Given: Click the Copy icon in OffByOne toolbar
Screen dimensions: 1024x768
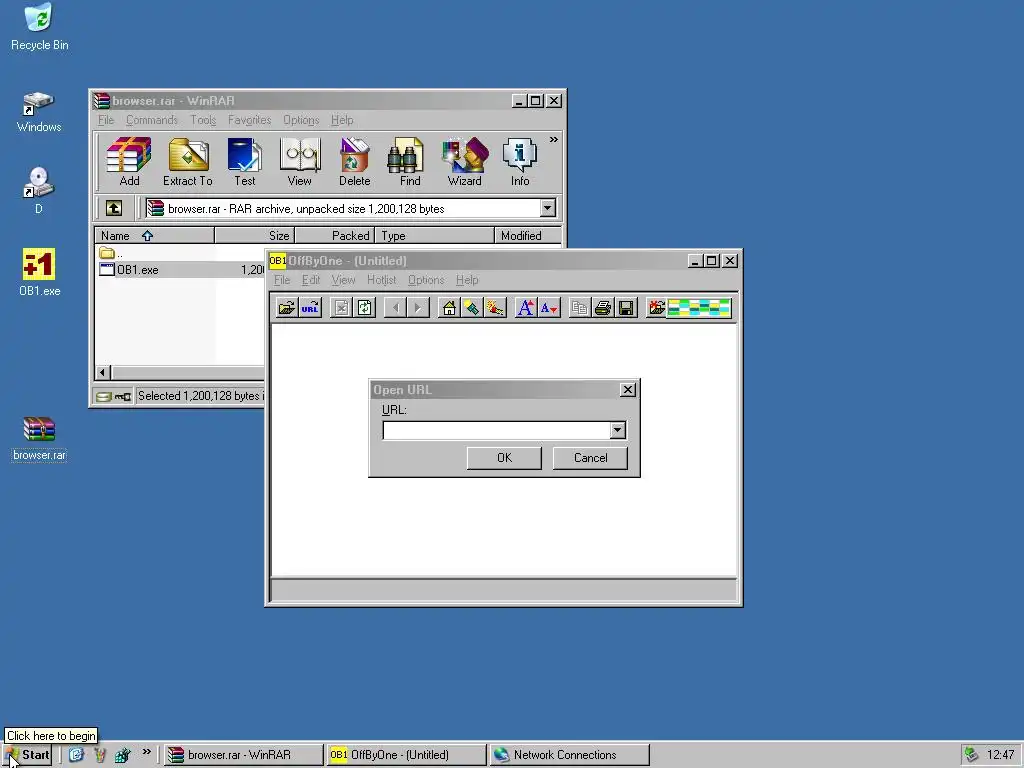Looking at the screenshot, I should tap(579, 308).
